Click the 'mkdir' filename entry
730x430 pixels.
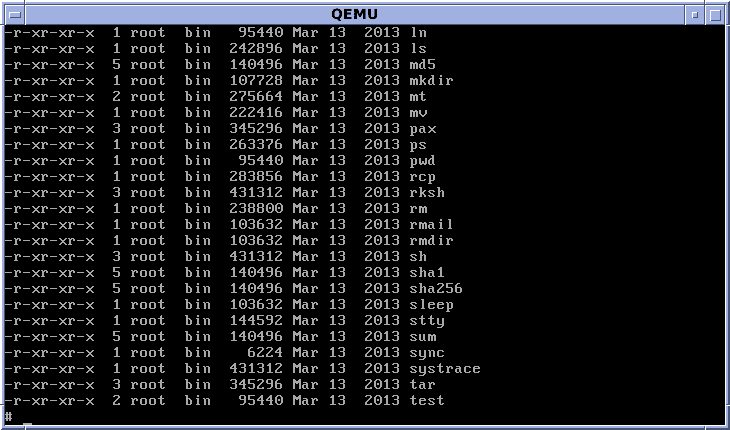point(431,81)
